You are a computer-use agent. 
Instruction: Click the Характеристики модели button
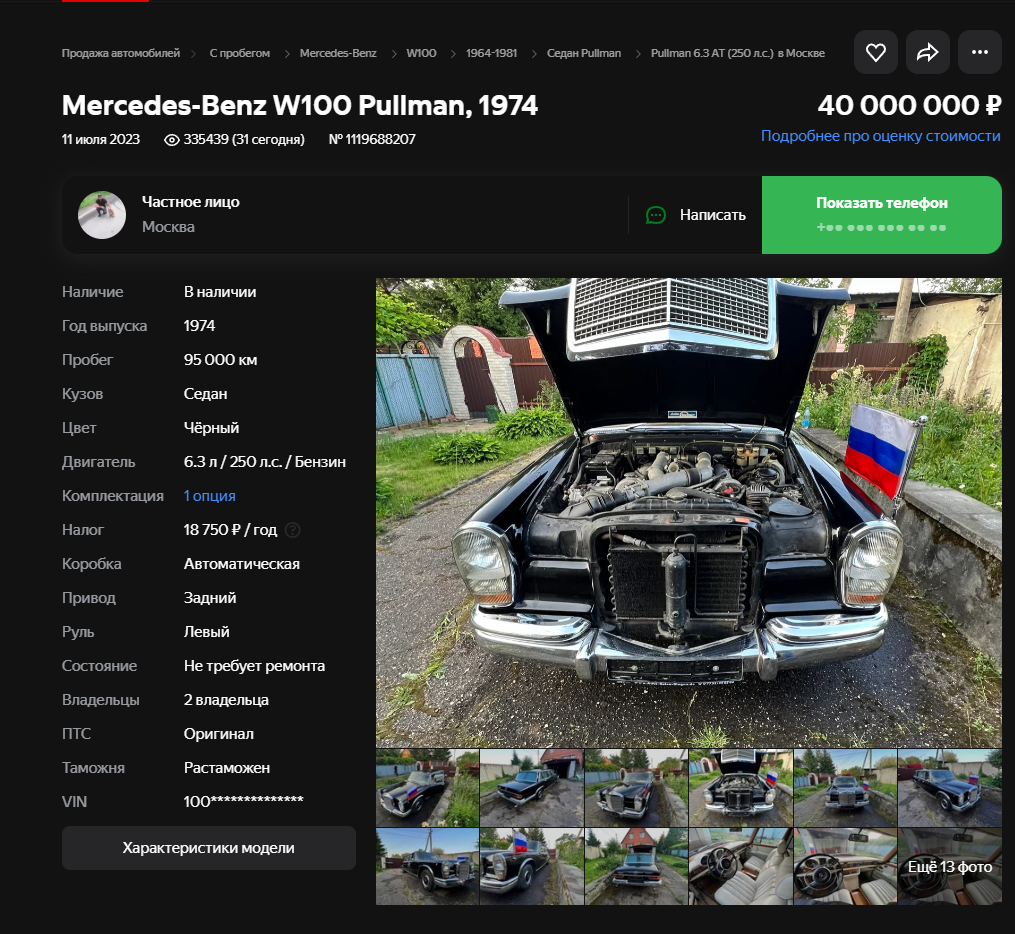pos(208,848)
